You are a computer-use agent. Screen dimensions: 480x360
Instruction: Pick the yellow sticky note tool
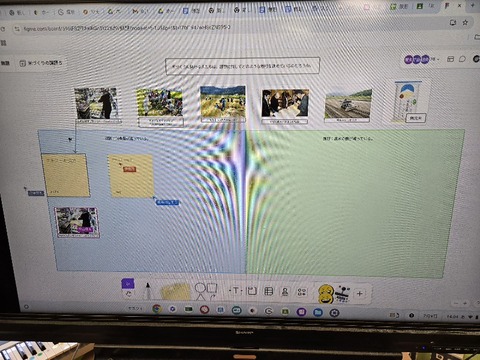(176, 291)
